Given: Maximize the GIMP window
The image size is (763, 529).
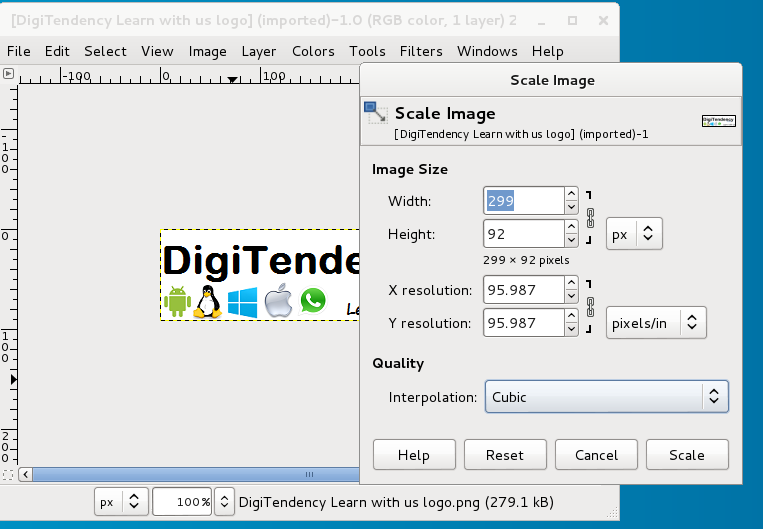Looking at the screenshot, I should [572, 20].
